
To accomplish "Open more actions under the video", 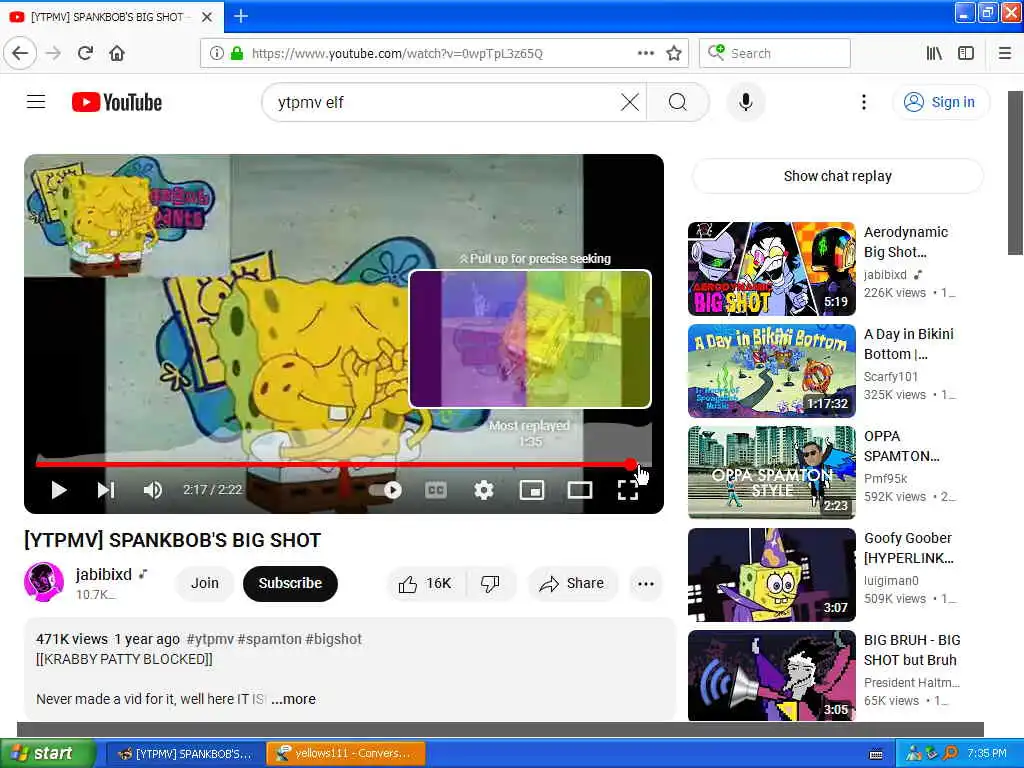I will point(646,583).
